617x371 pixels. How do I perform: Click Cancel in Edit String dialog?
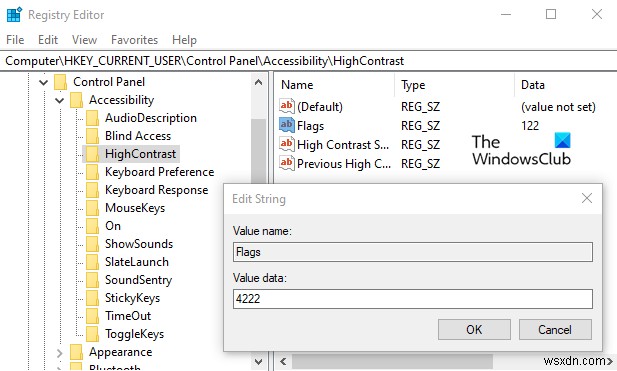[x=555, y=330]
